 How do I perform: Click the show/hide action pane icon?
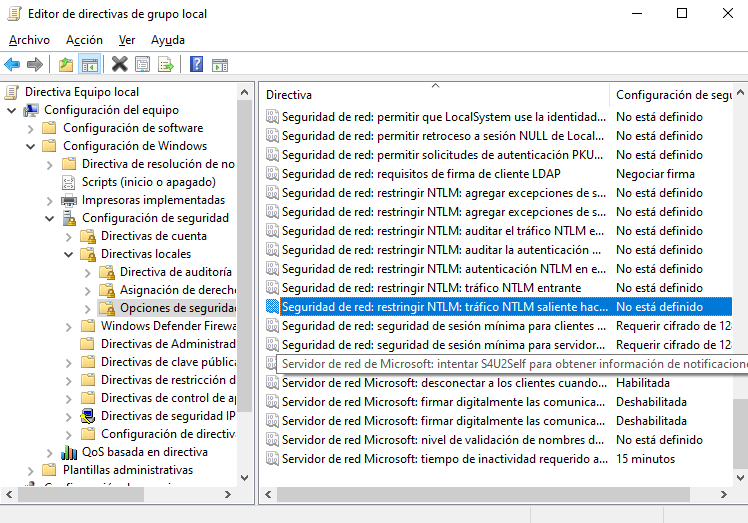click(x=220, y=65)
